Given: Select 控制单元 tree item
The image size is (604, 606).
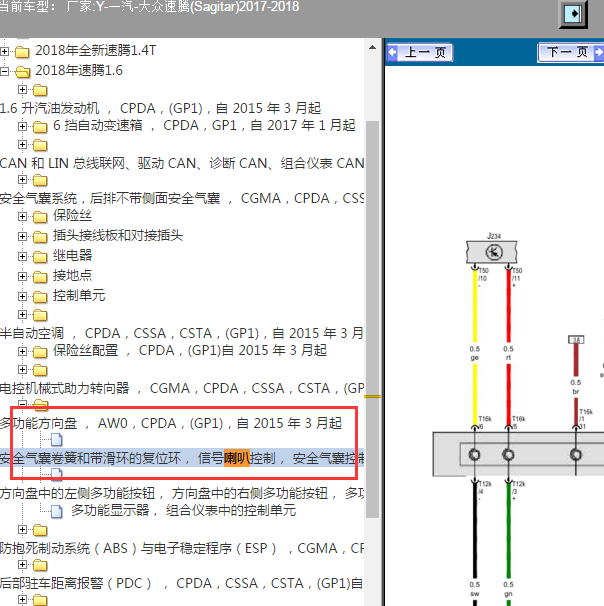Looking at the screenshot, I should pyautogui.click(x=79, y=296).
